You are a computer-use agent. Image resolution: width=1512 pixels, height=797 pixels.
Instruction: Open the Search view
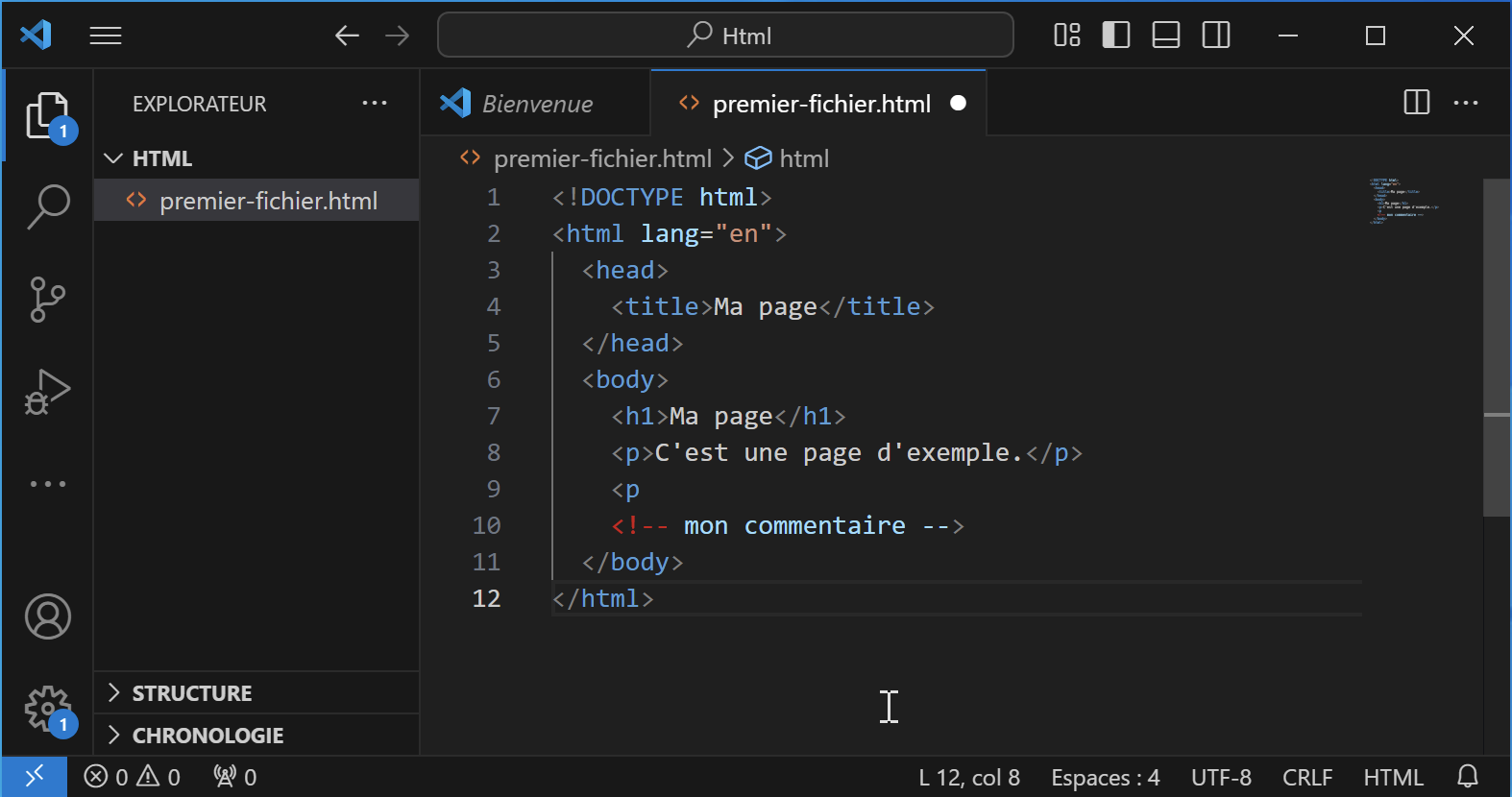point(47,206)
